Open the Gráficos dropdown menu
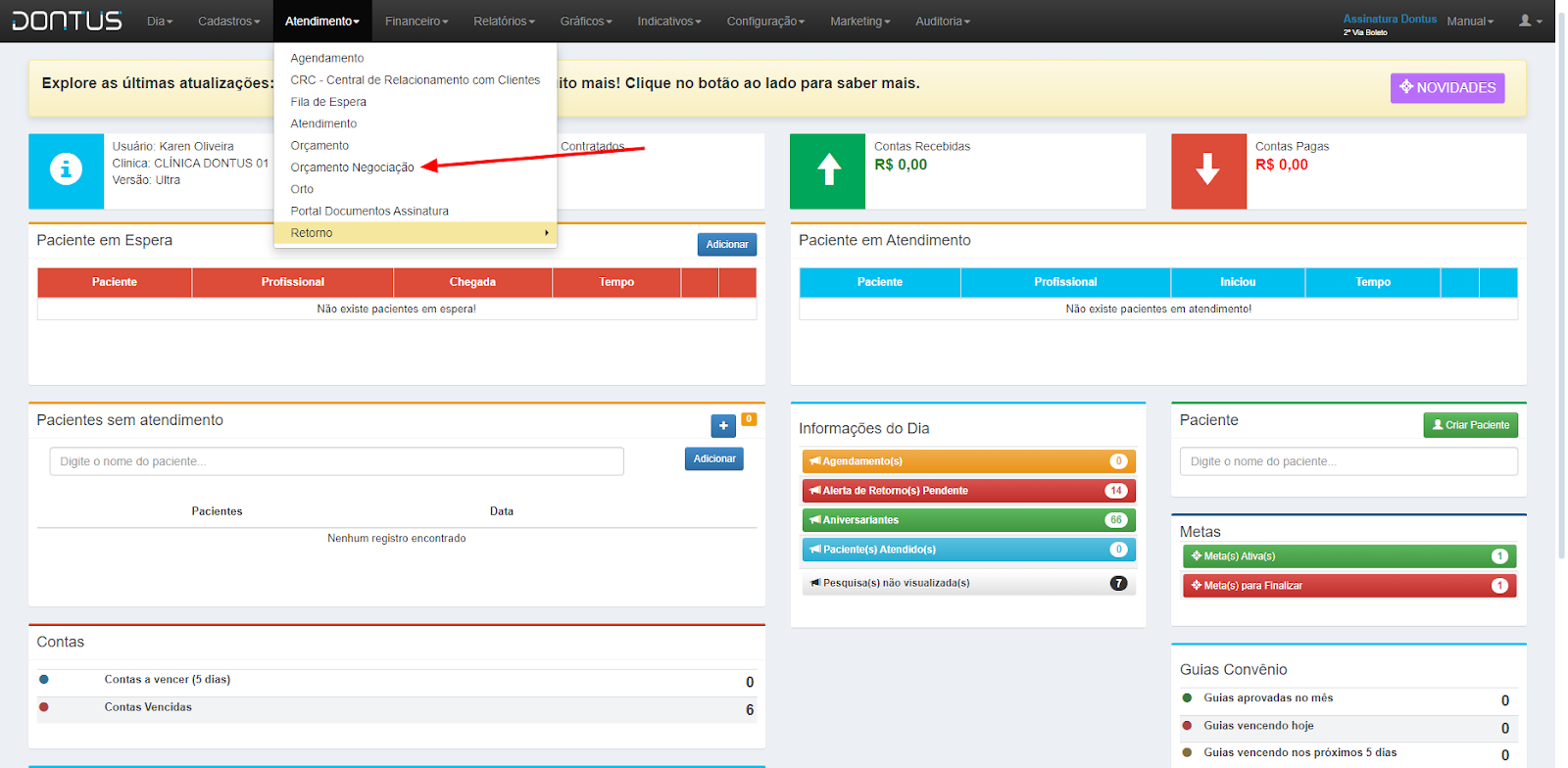Screen dimensions: 1568x768 [x=586, y=21]
